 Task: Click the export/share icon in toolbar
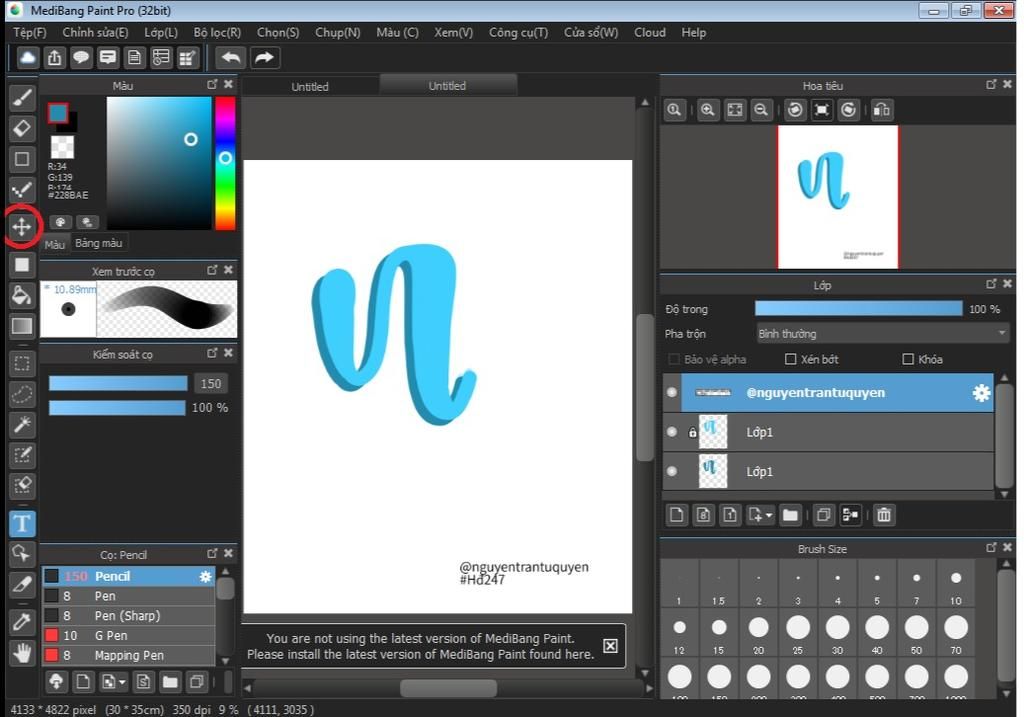54,57
